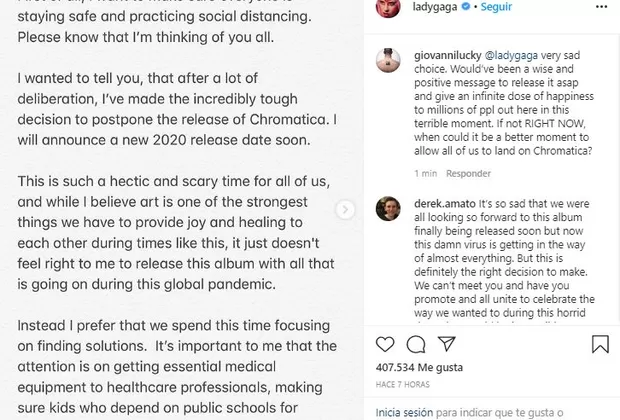
Task: Click the 1 min timestamp on the comment
Action: 422,172
